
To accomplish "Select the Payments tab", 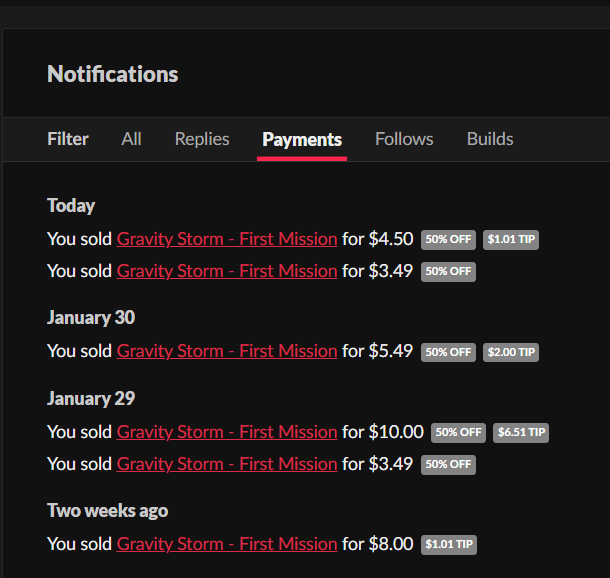I will click(x=302, y=139).
